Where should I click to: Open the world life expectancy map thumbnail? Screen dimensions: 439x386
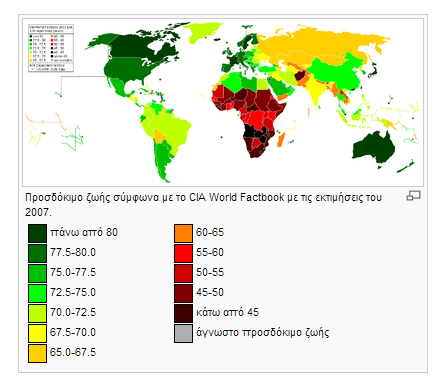click(223, 102)
